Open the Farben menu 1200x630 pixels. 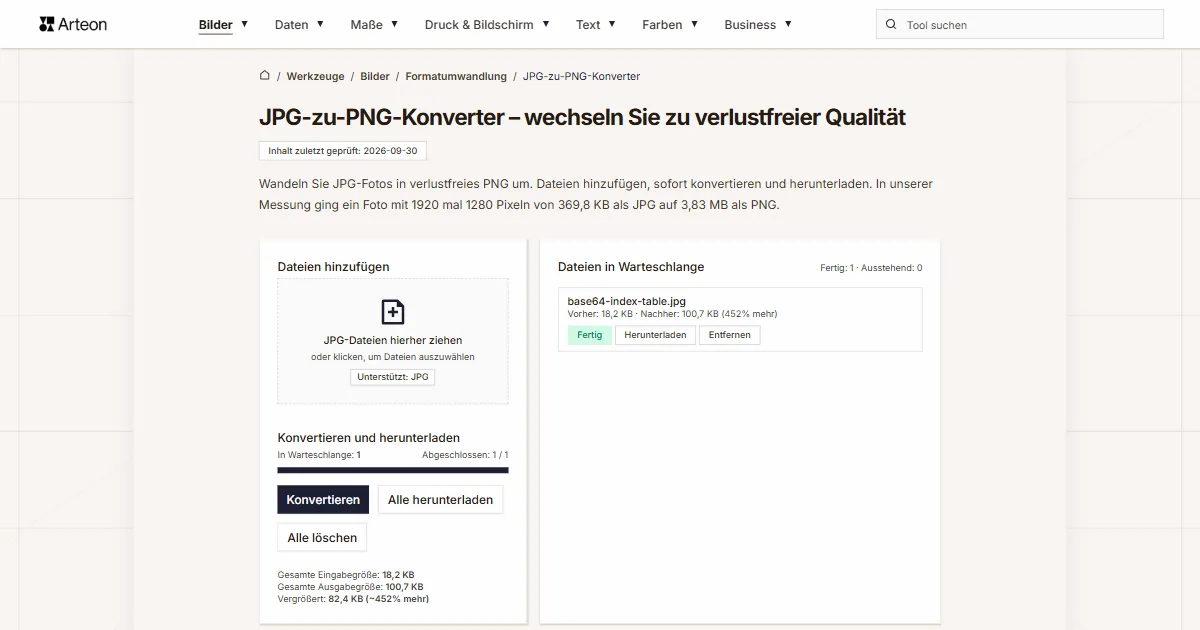(662, 24)
